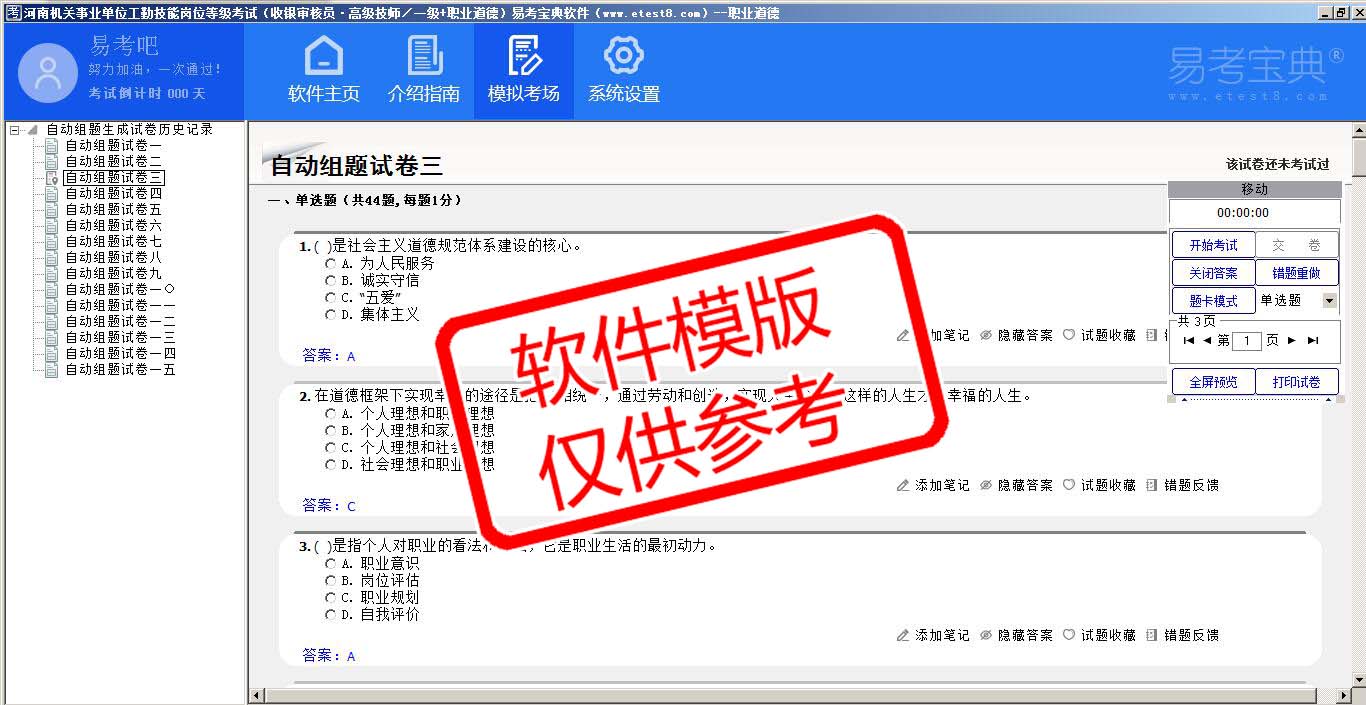The image size is (1366, 705).
Task: Click the heart icon to favorite question 3
Action: 1069,635
